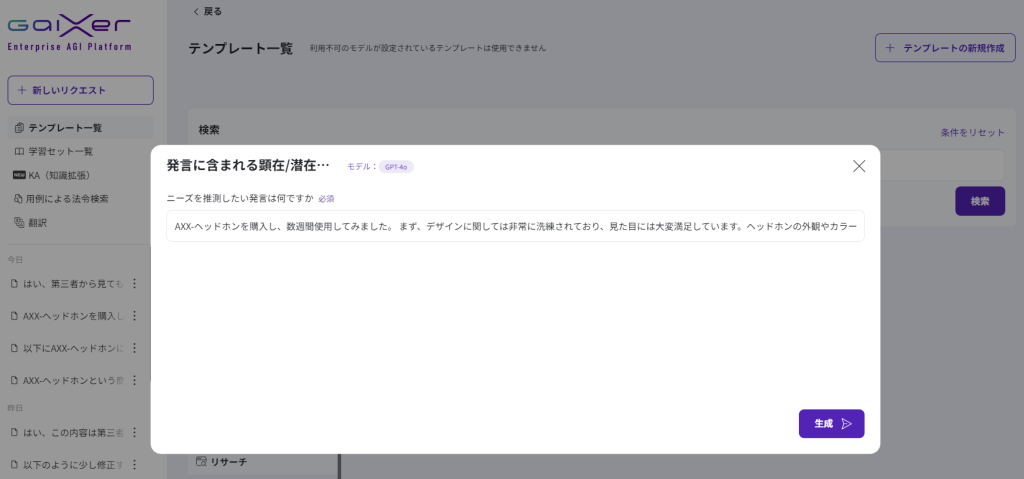Click the ニーズを推測したい発言 text input field
Screen dimensions: 1024x479
515,226
